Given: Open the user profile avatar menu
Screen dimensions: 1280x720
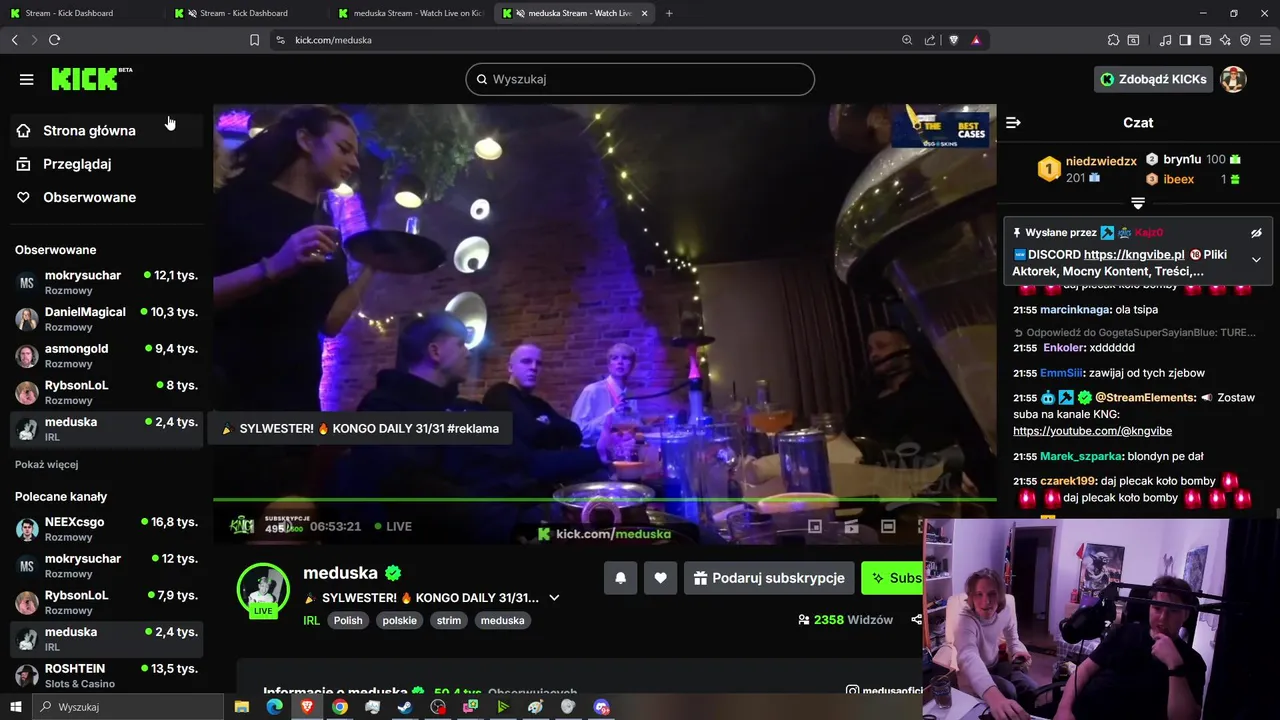Looking at the screenshot, I should click(x=1233, y=79).
